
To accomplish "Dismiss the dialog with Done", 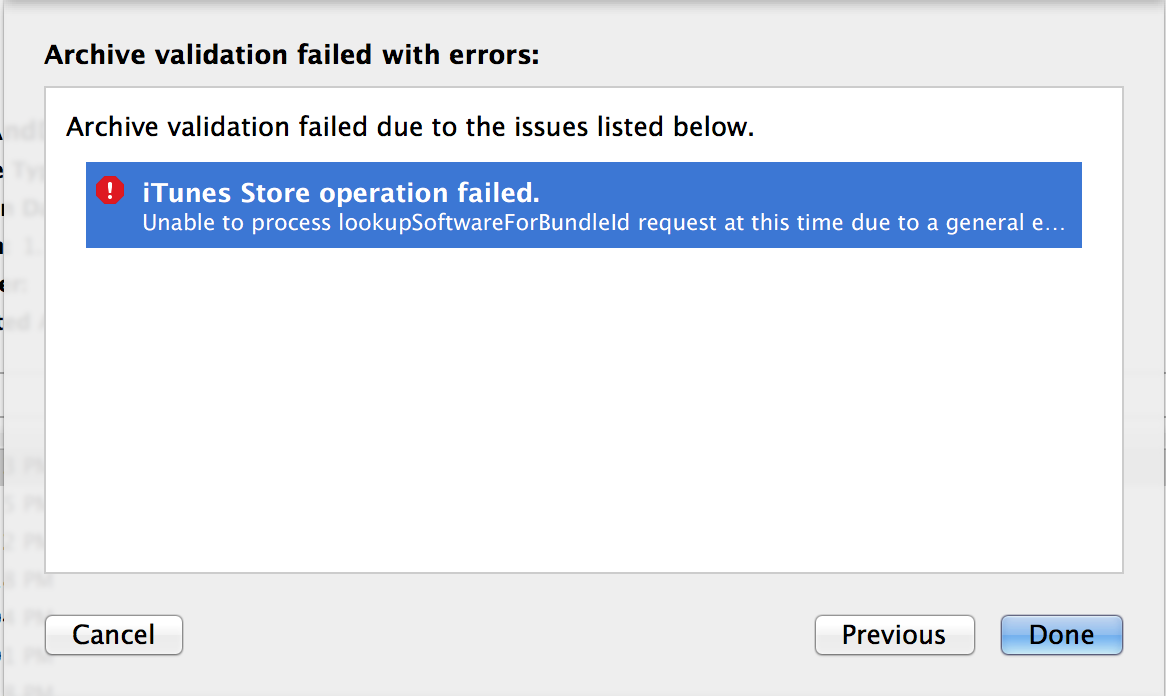I will click(x=1061, y=635).
